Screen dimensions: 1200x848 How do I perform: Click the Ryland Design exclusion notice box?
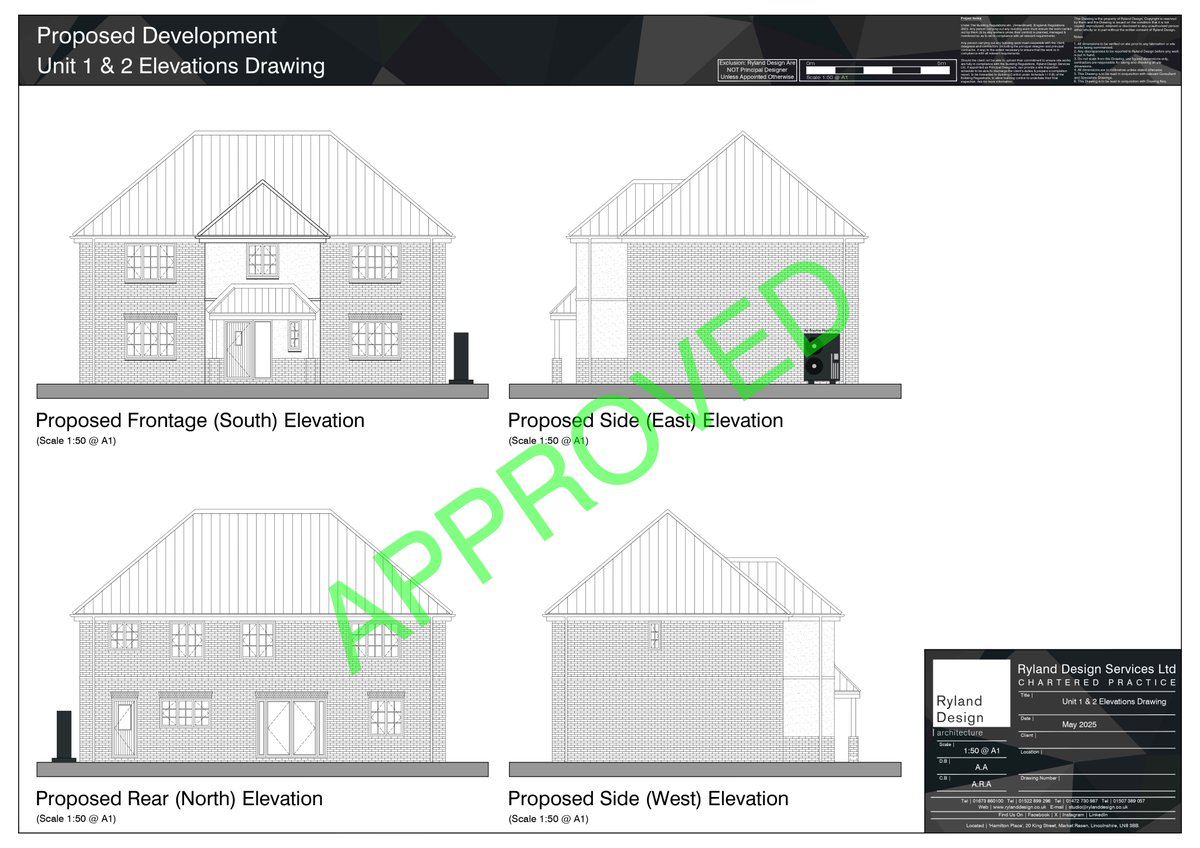point(757,72)
